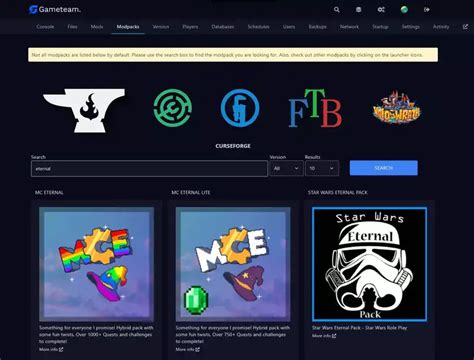Screen dimensions: 474x360
Task: Switch to the Console tab
Action: click(x=45, y=27)
